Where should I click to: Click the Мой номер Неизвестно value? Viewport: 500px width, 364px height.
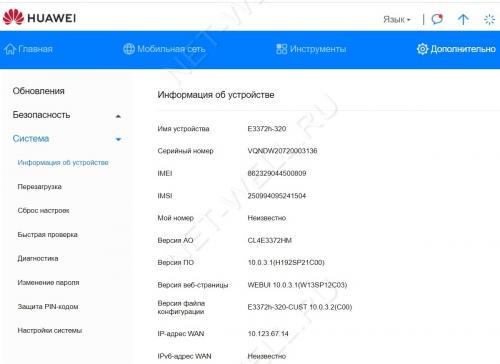tap(267, 218)
